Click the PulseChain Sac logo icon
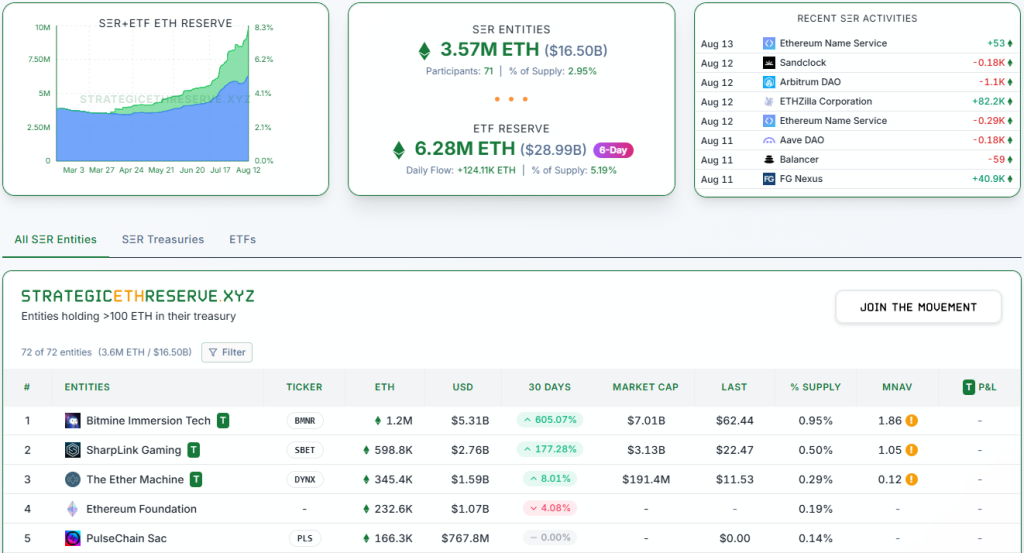This screenshot has width=1024, height=553. 72,538
